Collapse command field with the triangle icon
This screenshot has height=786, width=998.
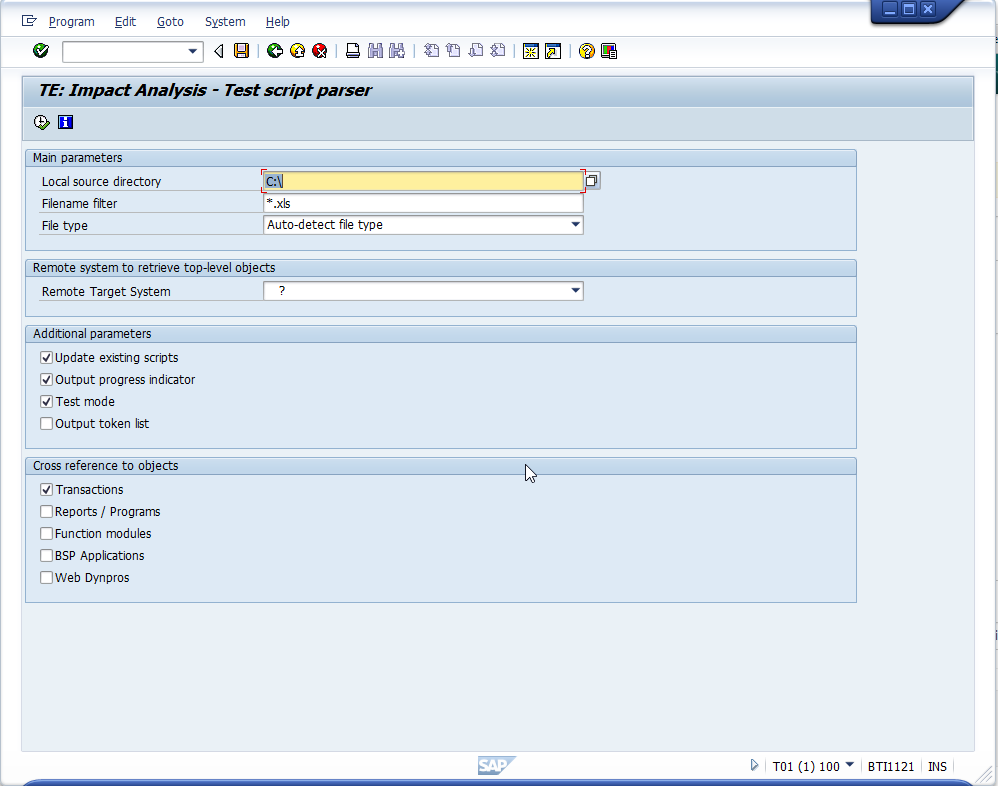[219, 52]
